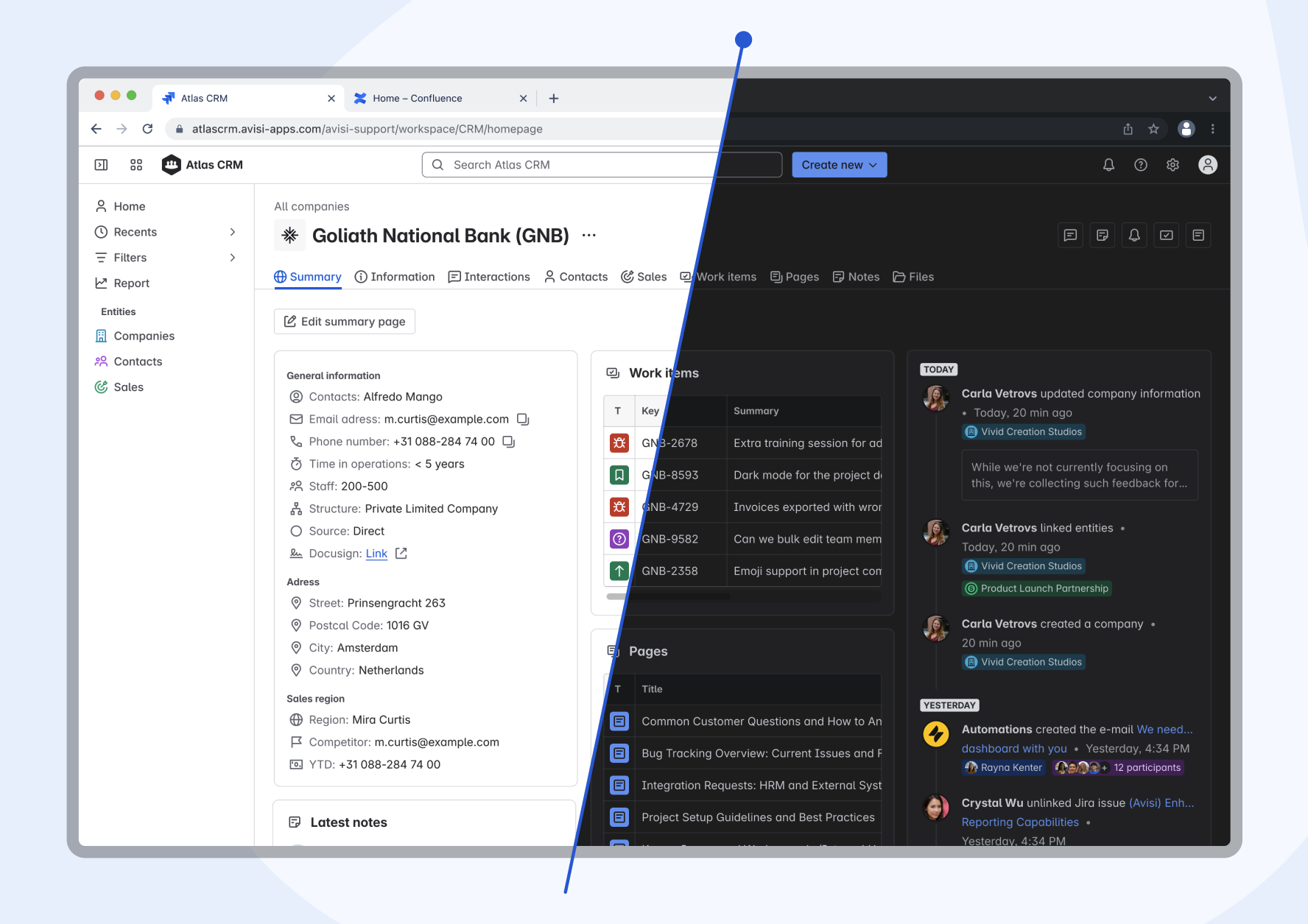Open the Reporting Capabilities link

[1020, 822]
